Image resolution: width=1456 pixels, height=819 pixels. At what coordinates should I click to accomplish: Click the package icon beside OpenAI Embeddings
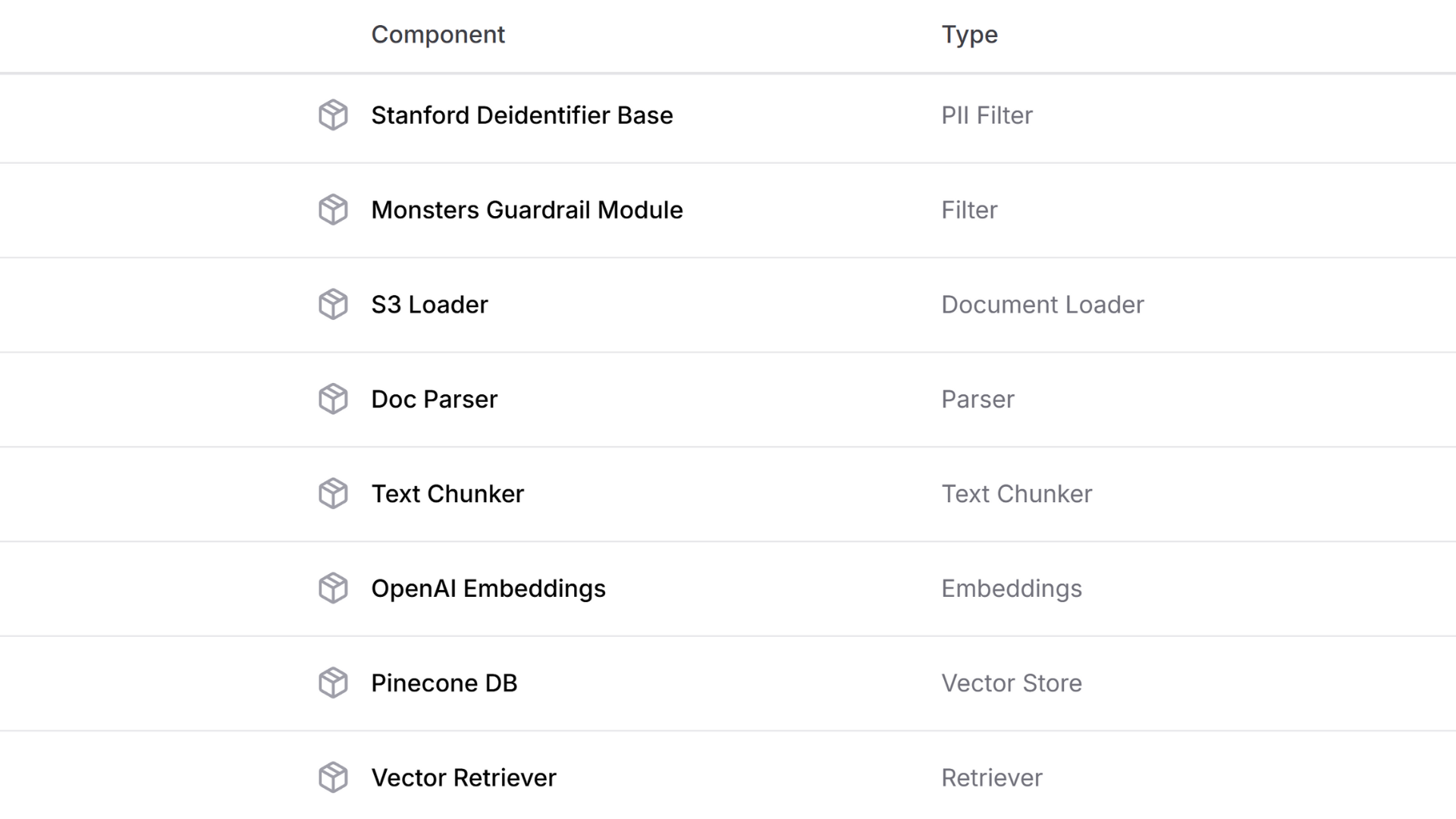332,588
